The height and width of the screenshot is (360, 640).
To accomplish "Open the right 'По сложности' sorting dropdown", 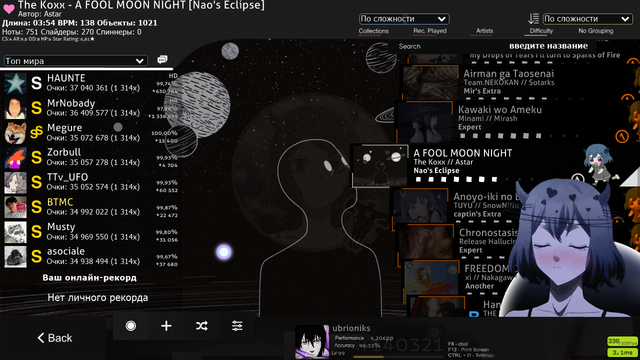I will (x=587, y=19).
